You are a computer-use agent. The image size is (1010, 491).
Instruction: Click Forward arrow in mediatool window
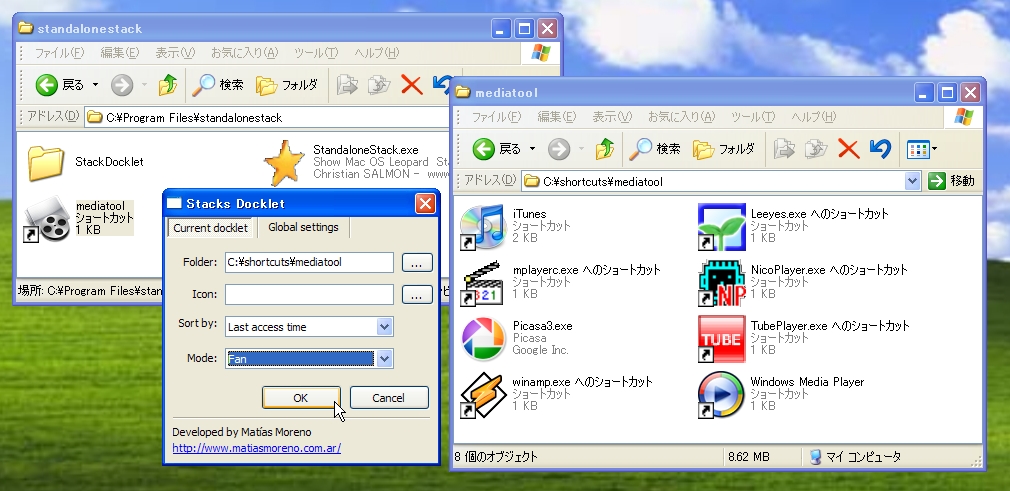click(558, 149)
